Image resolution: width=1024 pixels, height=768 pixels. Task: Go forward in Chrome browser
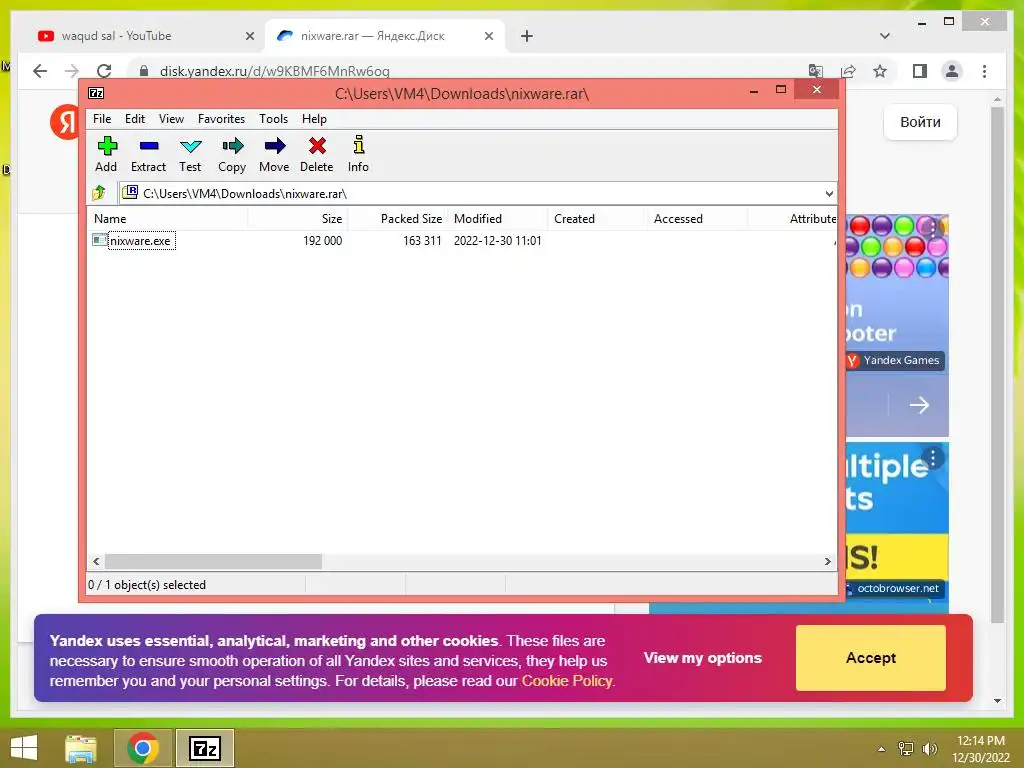(x=72, y=71)
